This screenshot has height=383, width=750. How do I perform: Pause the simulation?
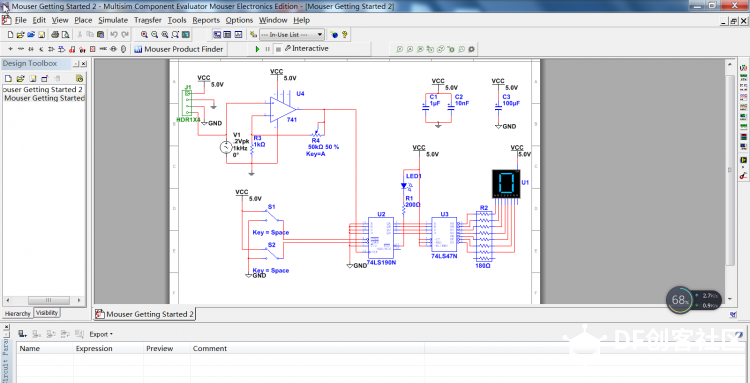tap(268, 49)
